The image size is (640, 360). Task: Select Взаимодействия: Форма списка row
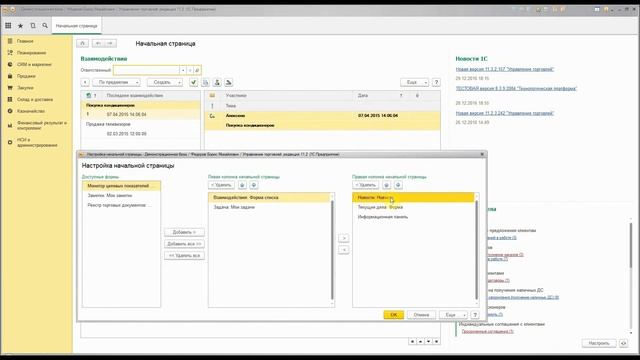click(x=269, y=198)
